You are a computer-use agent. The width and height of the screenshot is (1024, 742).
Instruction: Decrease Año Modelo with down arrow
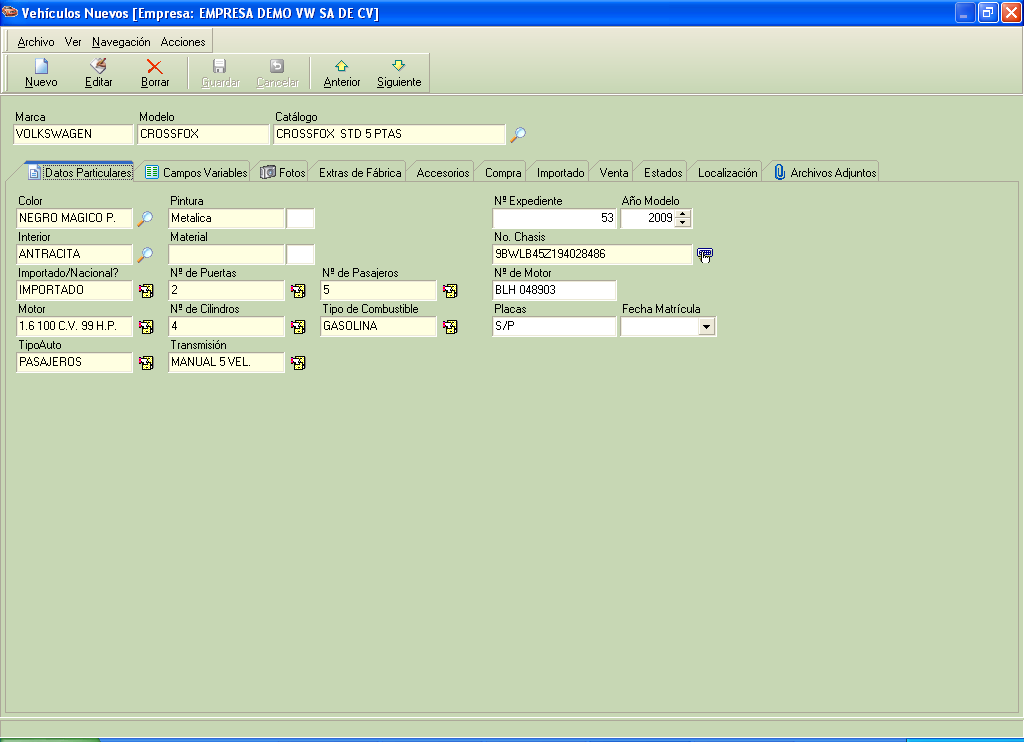[x=682, y=223]
